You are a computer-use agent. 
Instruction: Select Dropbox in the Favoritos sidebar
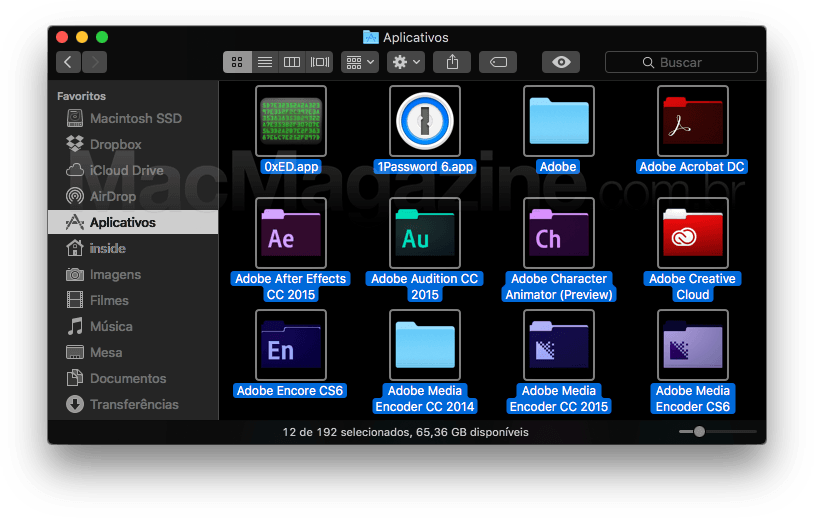coord(115,144)
